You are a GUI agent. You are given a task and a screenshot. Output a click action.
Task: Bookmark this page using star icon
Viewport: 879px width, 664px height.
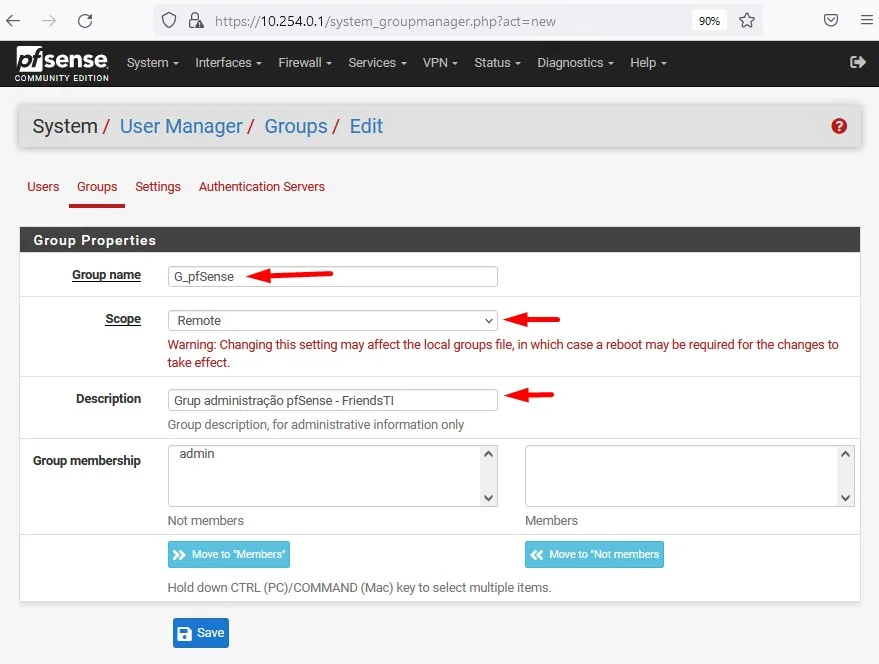(746, 20)
